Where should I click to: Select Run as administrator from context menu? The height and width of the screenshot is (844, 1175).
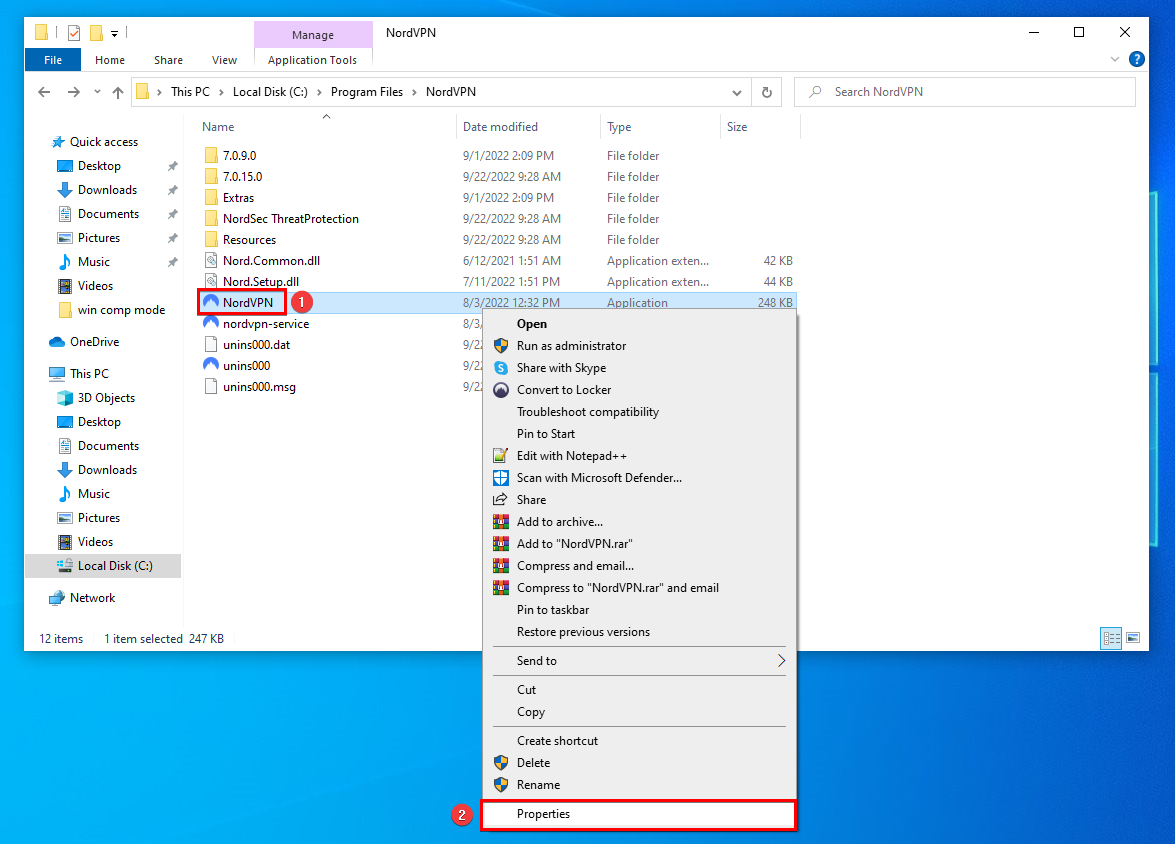(571, 346)
